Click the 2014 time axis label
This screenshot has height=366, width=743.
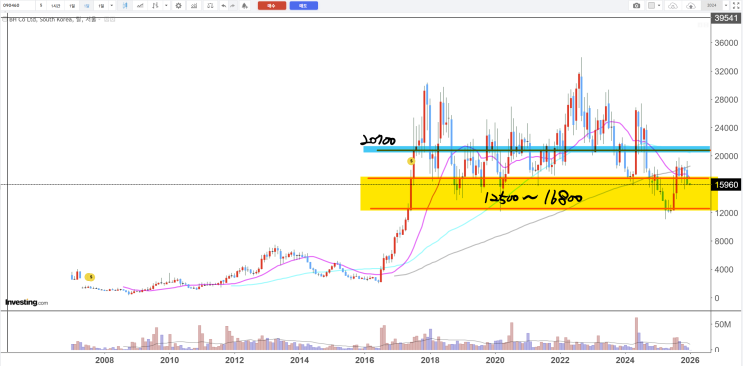tap(299, 359)
